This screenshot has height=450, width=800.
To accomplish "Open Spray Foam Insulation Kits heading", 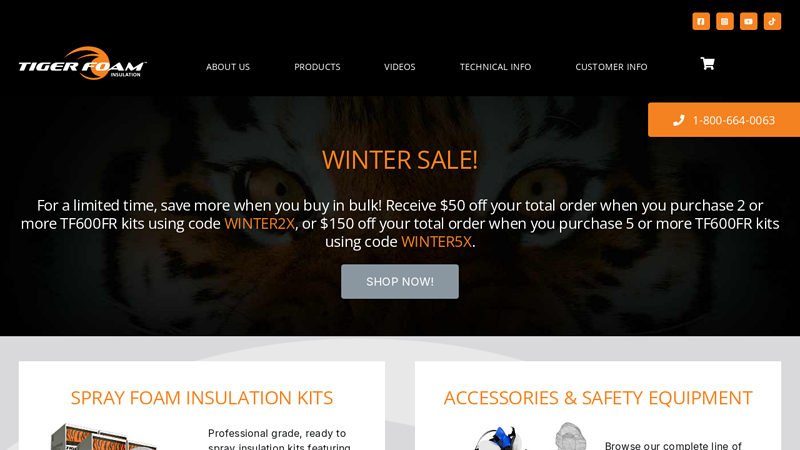I will [202, 398].
